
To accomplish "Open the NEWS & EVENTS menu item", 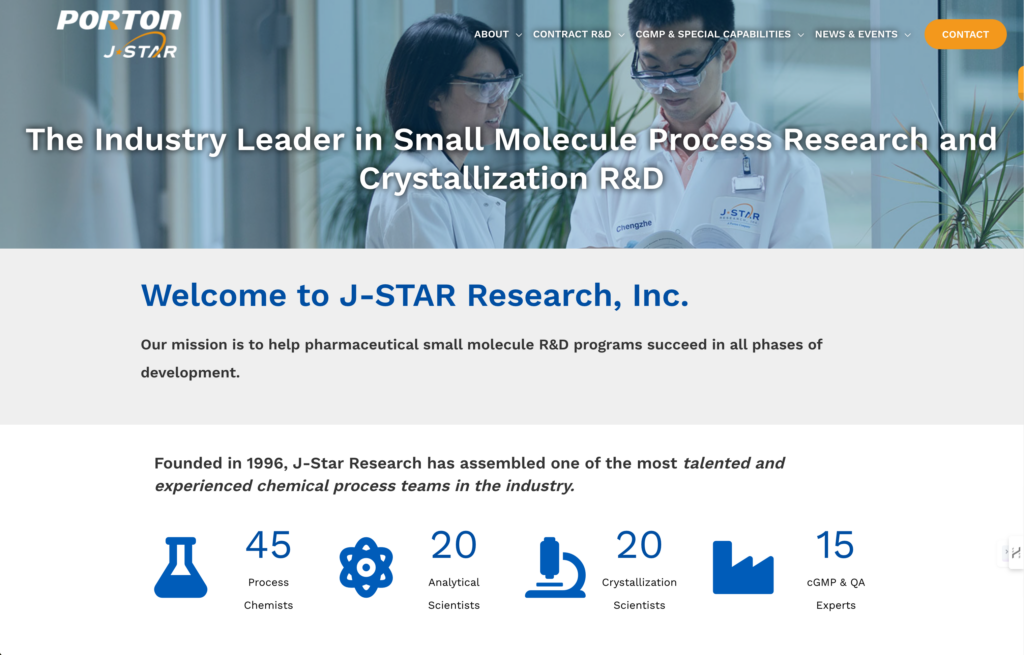I will (856, 35).
